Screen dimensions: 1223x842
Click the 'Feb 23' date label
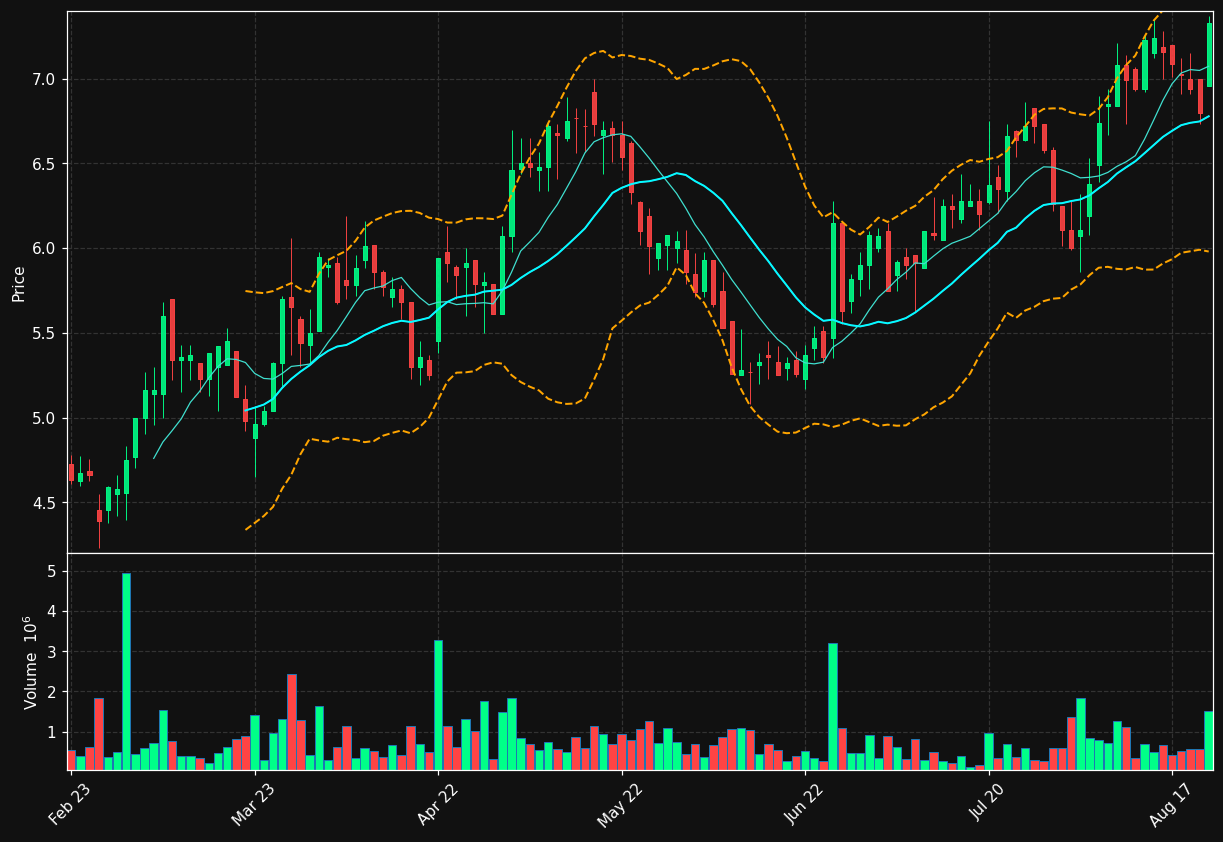69,804
